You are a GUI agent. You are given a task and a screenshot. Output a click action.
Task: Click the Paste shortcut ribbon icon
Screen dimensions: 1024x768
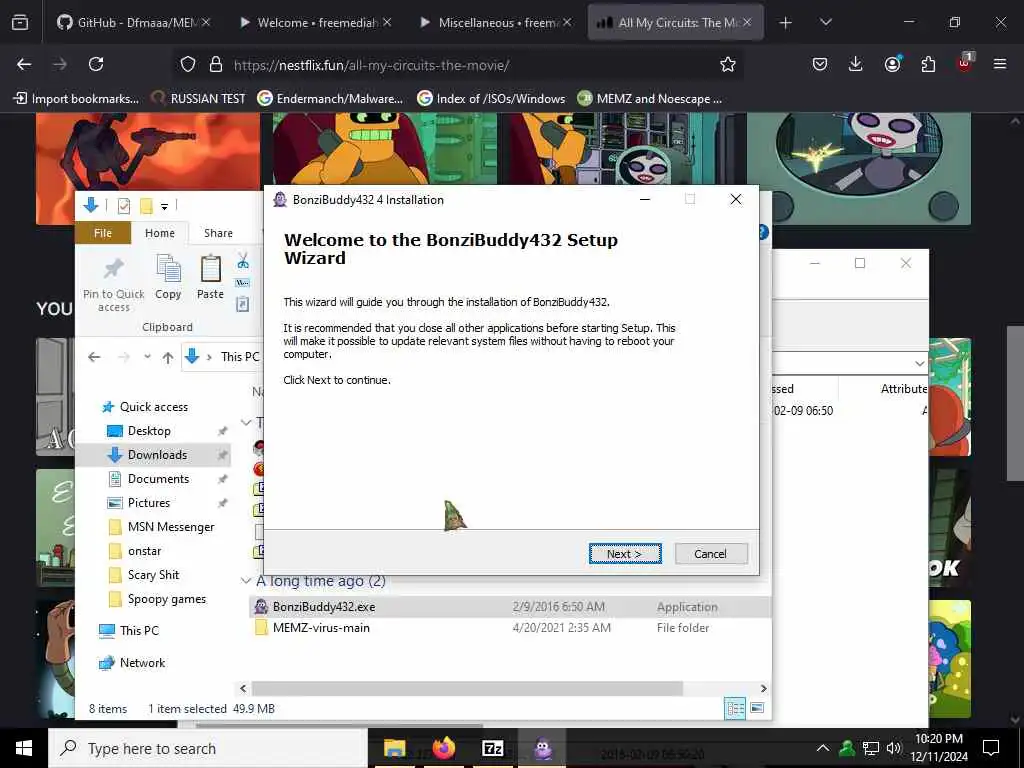tap(242, 304)
